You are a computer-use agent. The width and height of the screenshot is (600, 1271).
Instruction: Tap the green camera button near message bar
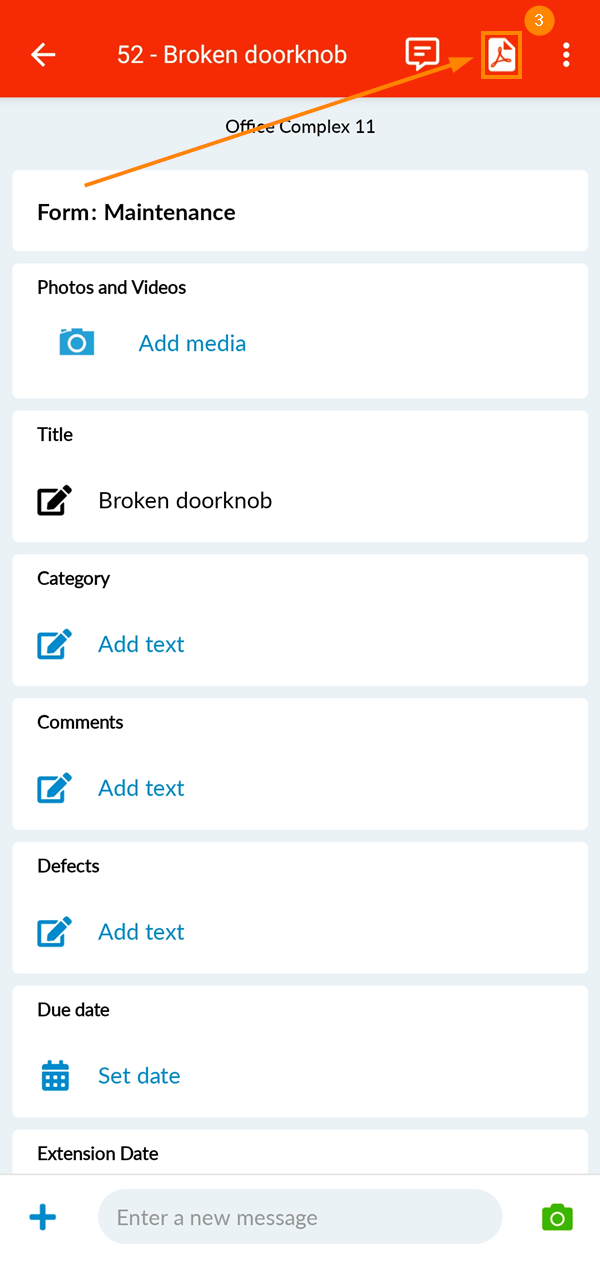click(557, 1217)
